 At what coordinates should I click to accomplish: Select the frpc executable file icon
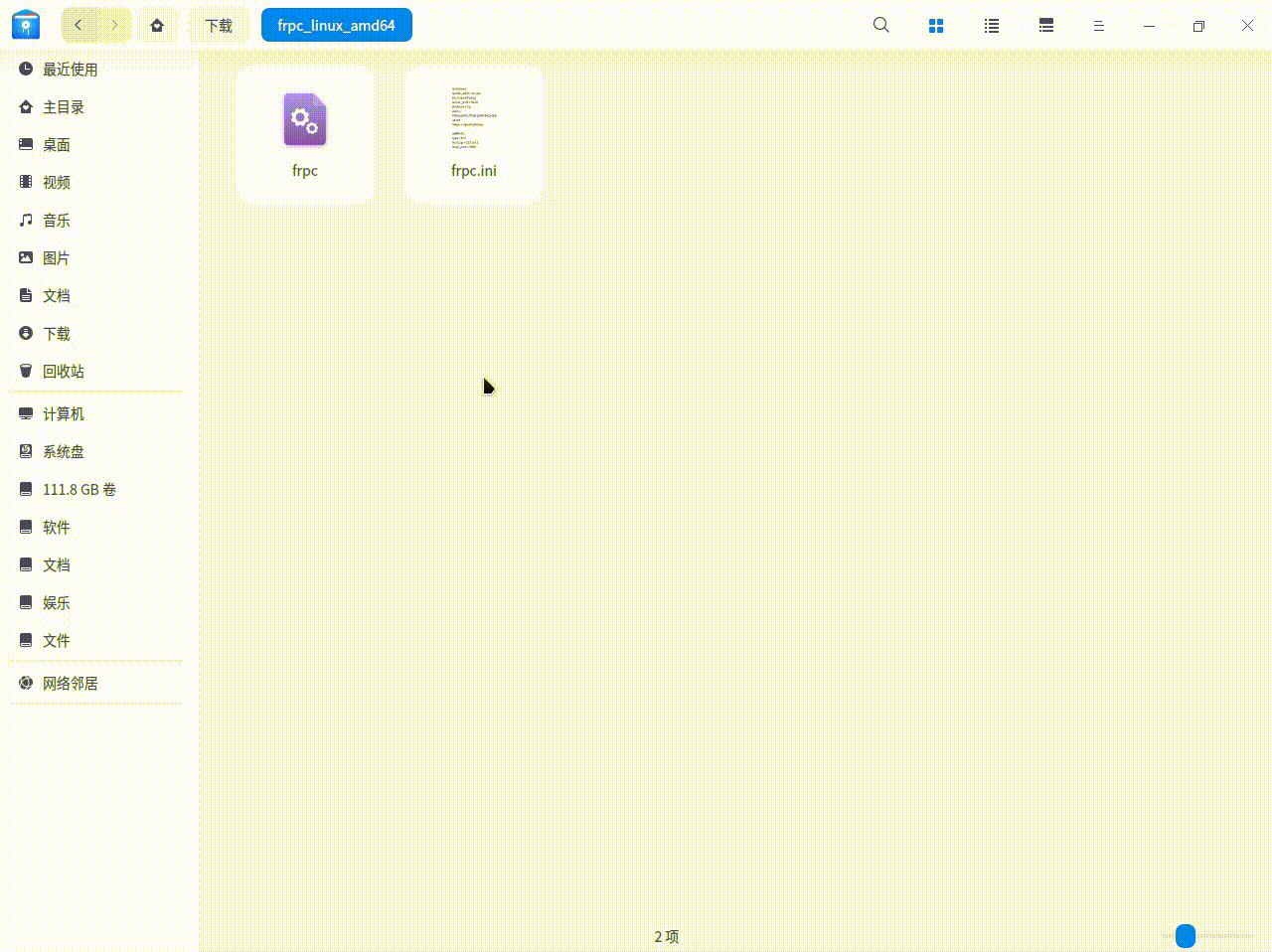tap(305, 121)
